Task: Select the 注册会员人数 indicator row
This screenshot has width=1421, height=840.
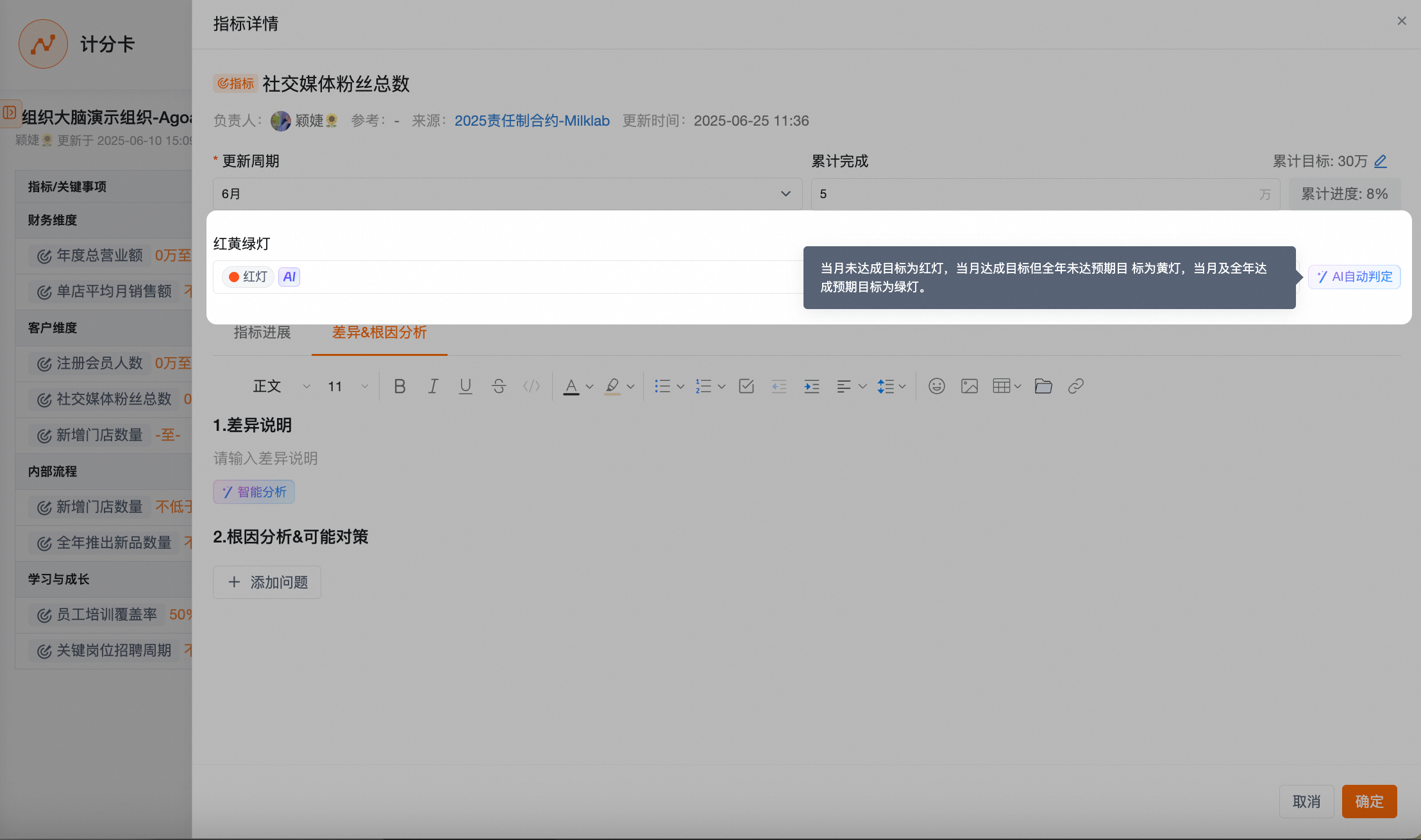Action: [x=105, y=364]
